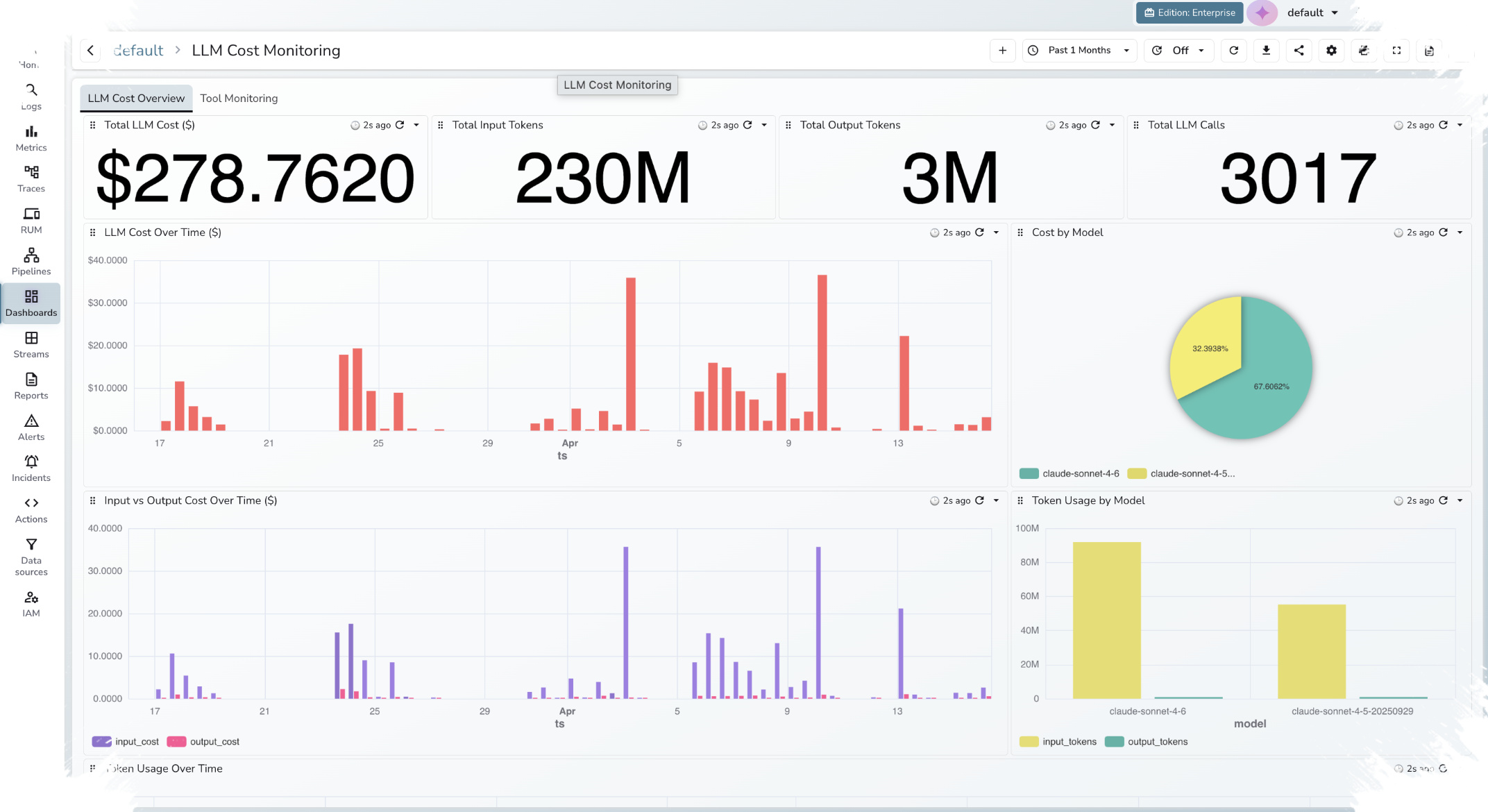Open Cost by Model panel options arrow
The height and width of the screenshot is (812, 1488).
point(1460,232)
